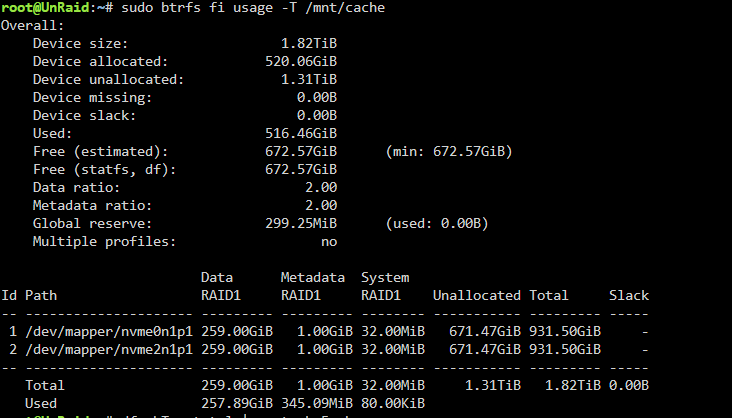732x418 pixels.
Task: Select Free (estimated) value 672.57GiB
Action: click(301, 152)
